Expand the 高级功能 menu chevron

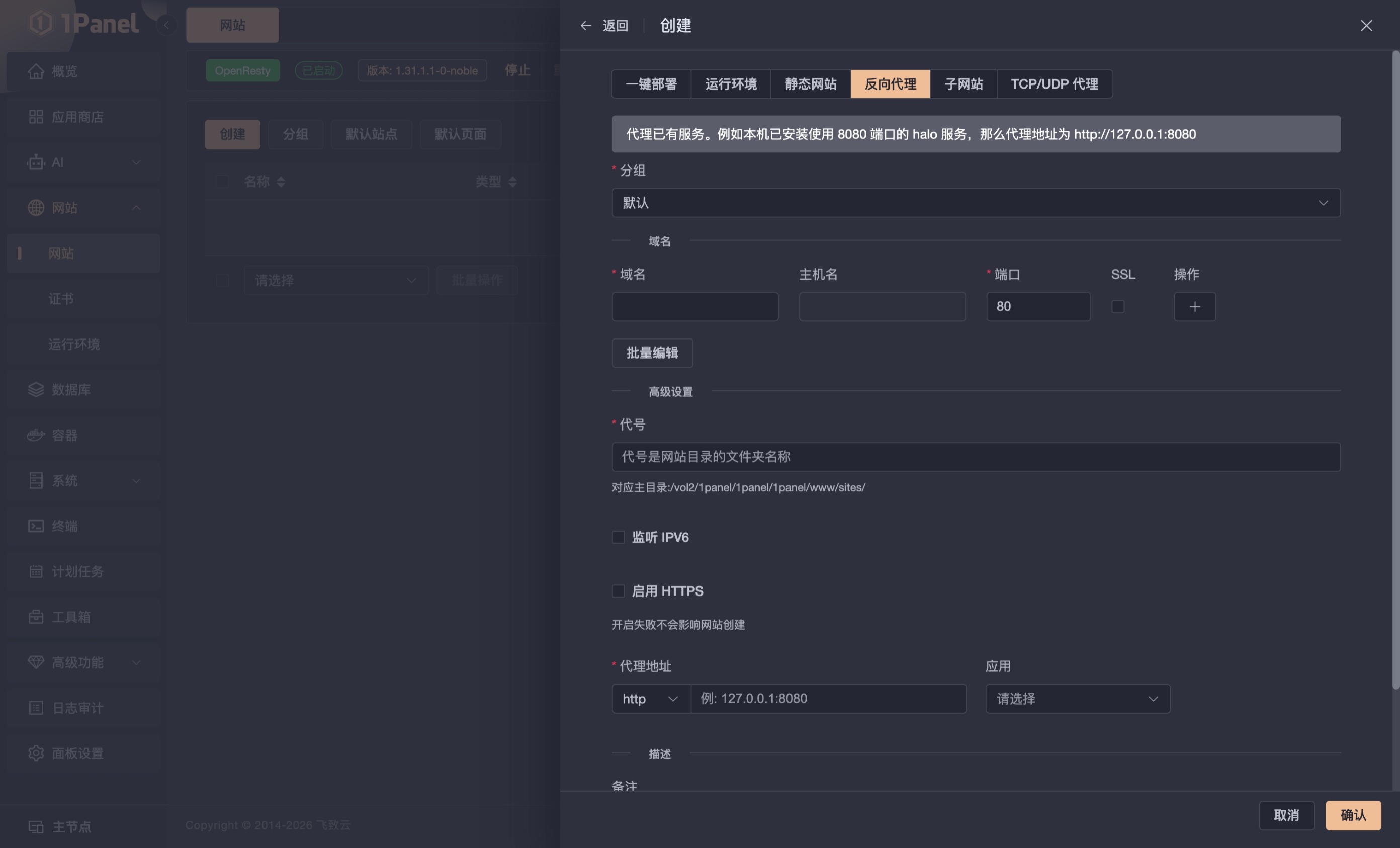coord(136,663)
